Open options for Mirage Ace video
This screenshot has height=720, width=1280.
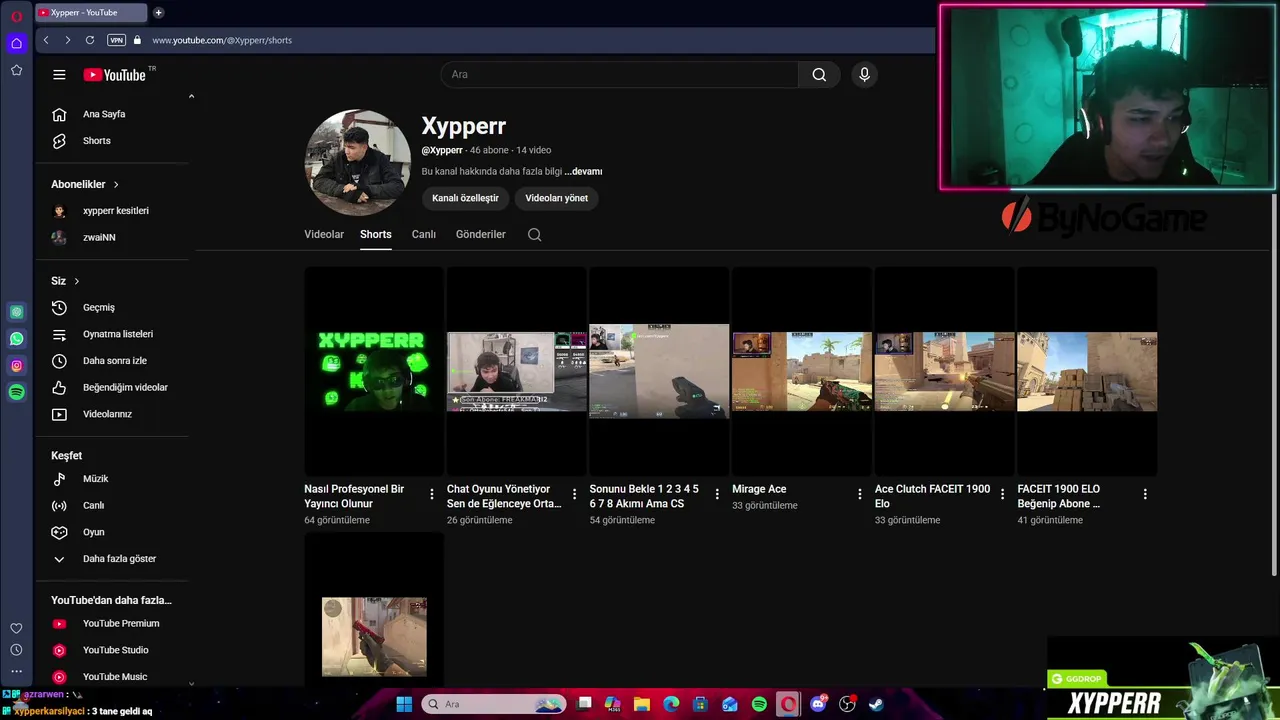(x=860, y=494)
